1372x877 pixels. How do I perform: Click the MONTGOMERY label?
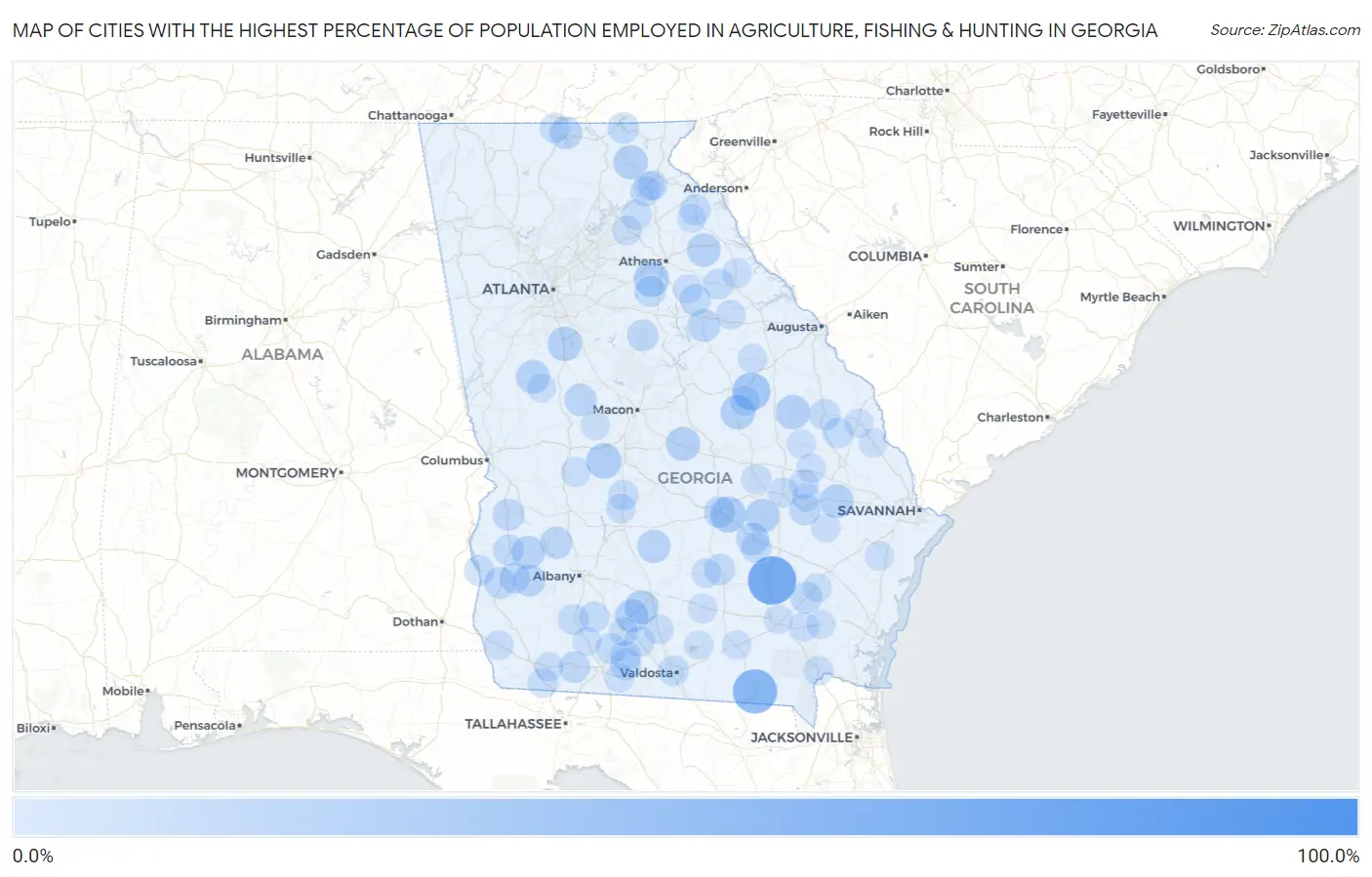[x=286, y=472]
